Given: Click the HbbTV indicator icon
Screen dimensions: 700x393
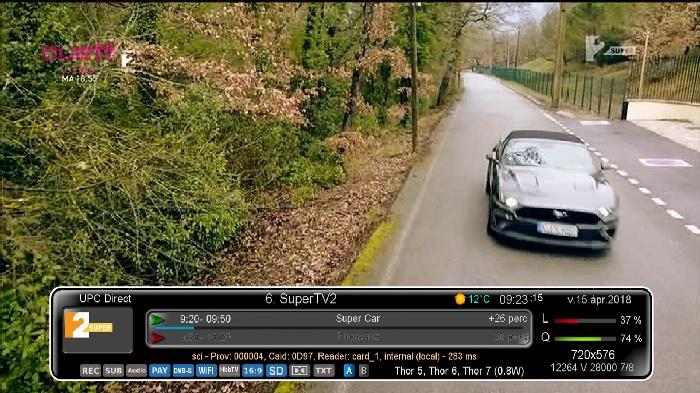Looking at the screenshot, I should (x=229, y=370).
